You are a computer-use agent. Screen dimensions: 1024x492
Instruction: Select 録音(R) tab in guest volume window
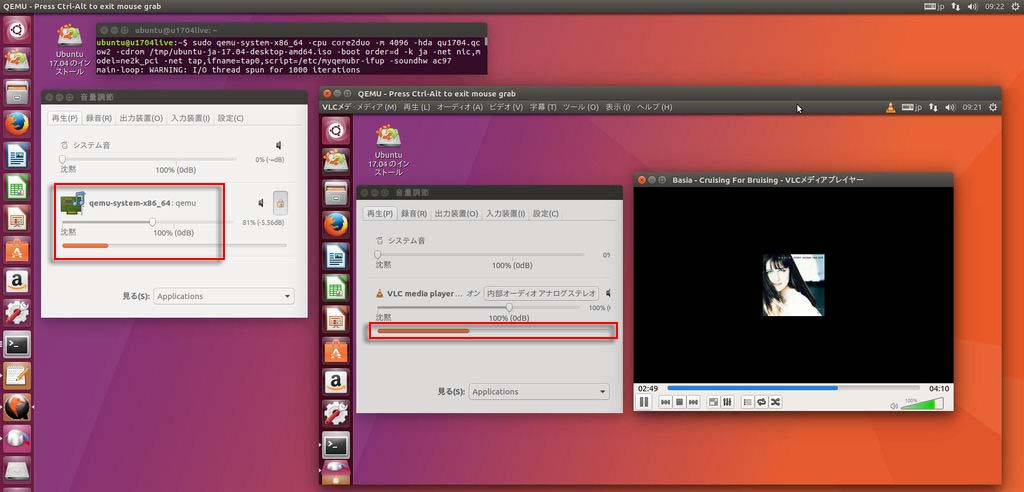point(414,214)
